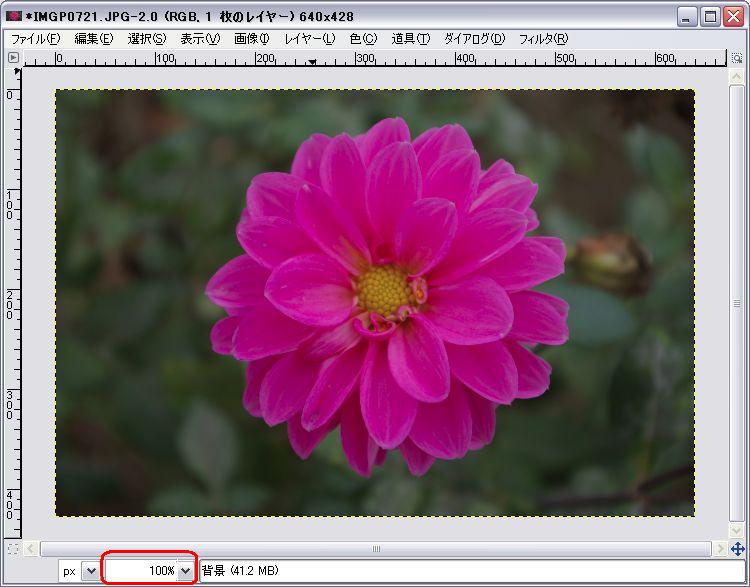
Task: Minimize the IMGP0721.JPG window
Action: (687, 17)
